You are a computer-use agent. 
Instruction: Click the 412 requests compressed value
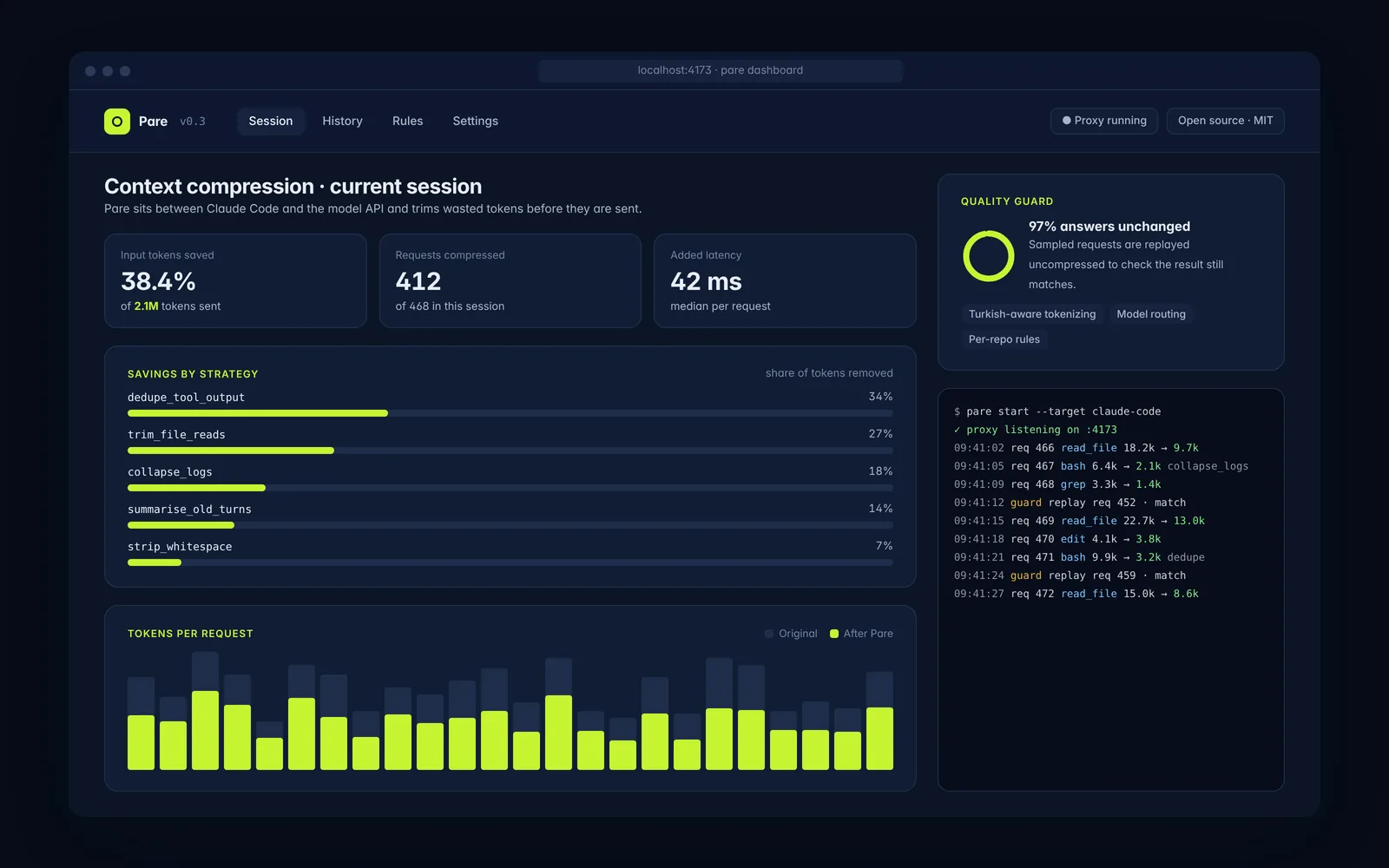pos(418,281)
